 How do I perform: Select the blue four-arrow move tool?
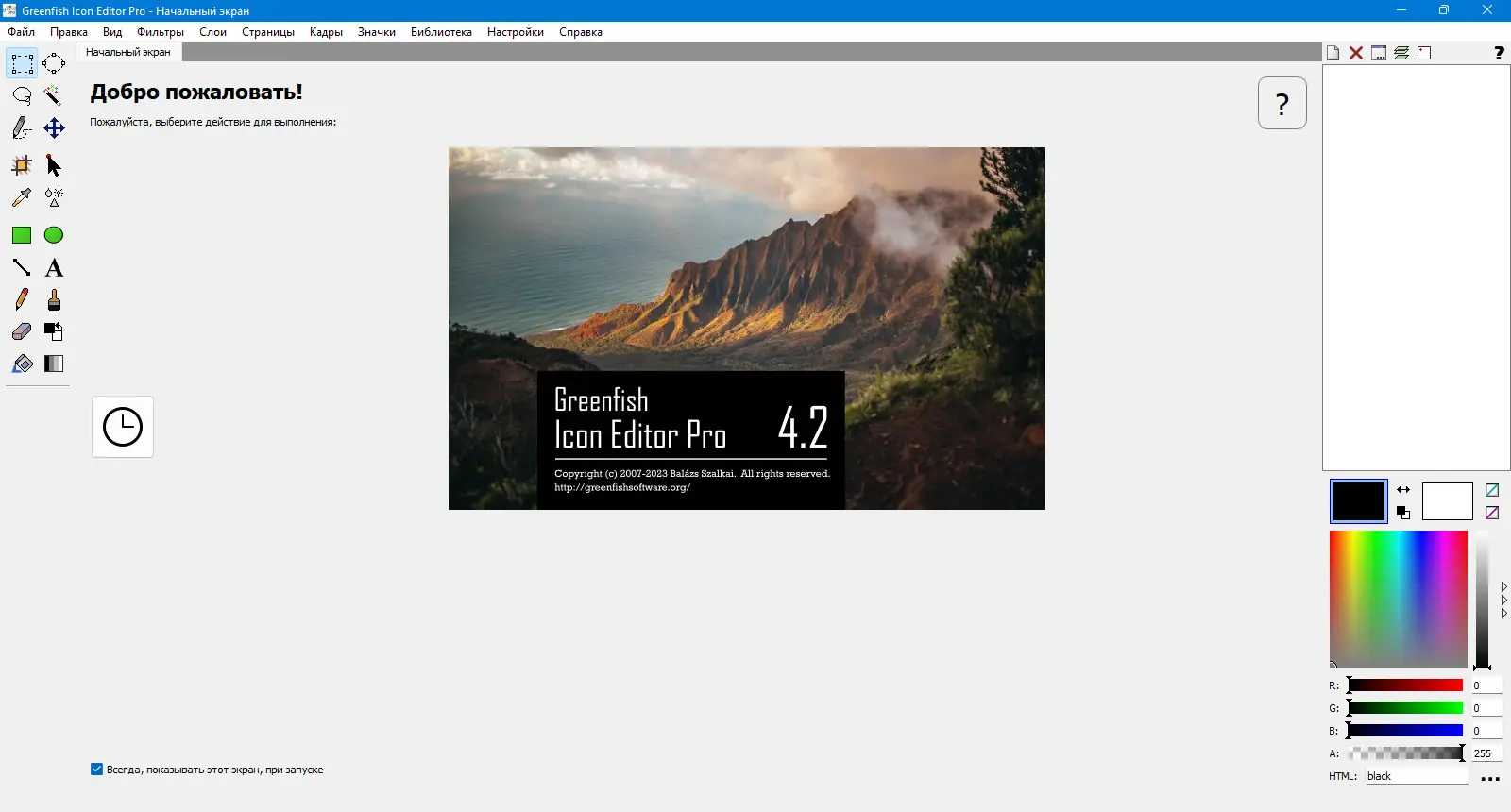point(54,127)
